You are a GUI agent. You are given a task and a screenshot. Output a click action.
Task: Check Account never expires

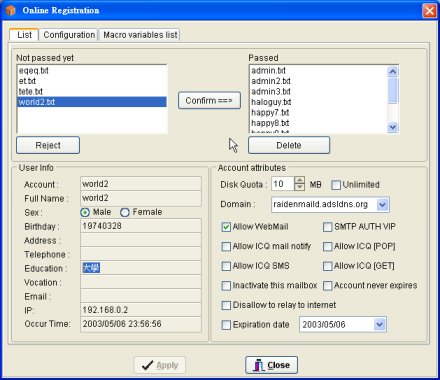328,286
